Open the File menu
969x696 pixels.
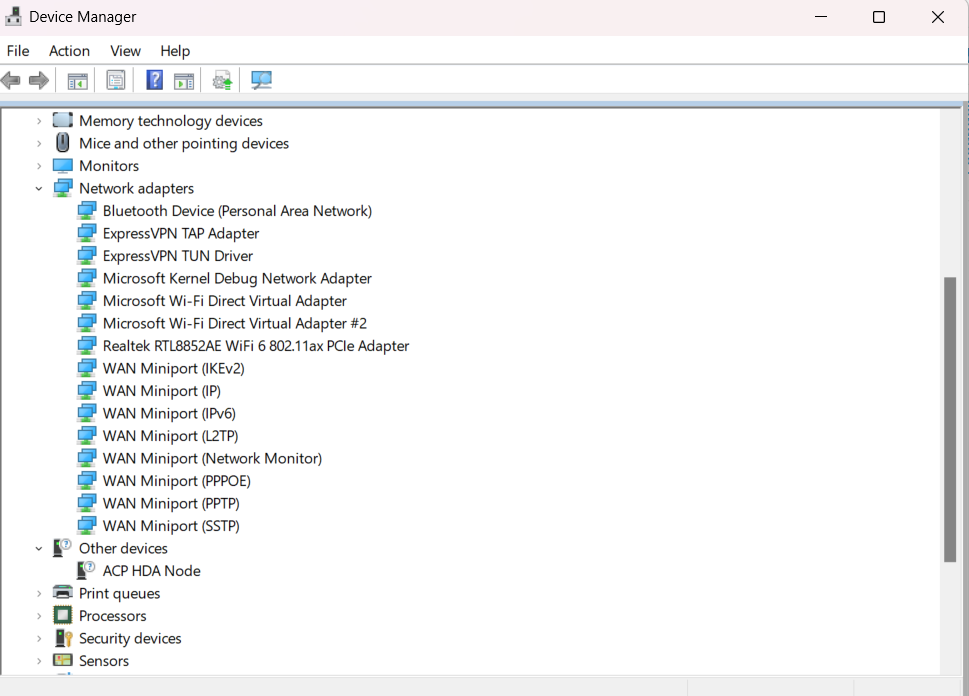point(18,51)
